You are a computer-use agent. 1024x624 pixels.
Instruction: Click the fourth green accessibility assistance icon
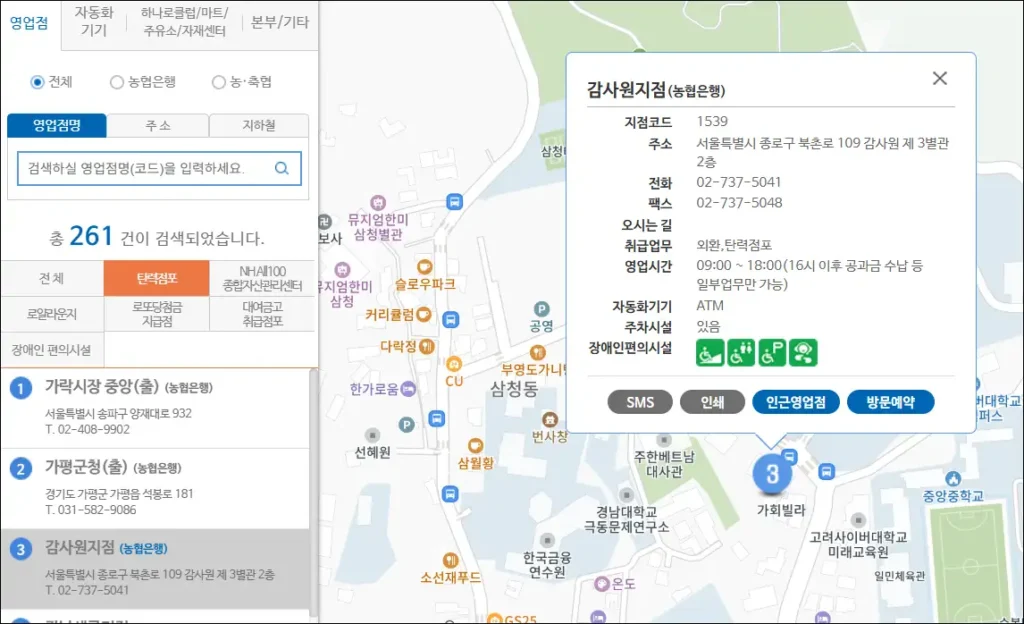click(803, 352)
